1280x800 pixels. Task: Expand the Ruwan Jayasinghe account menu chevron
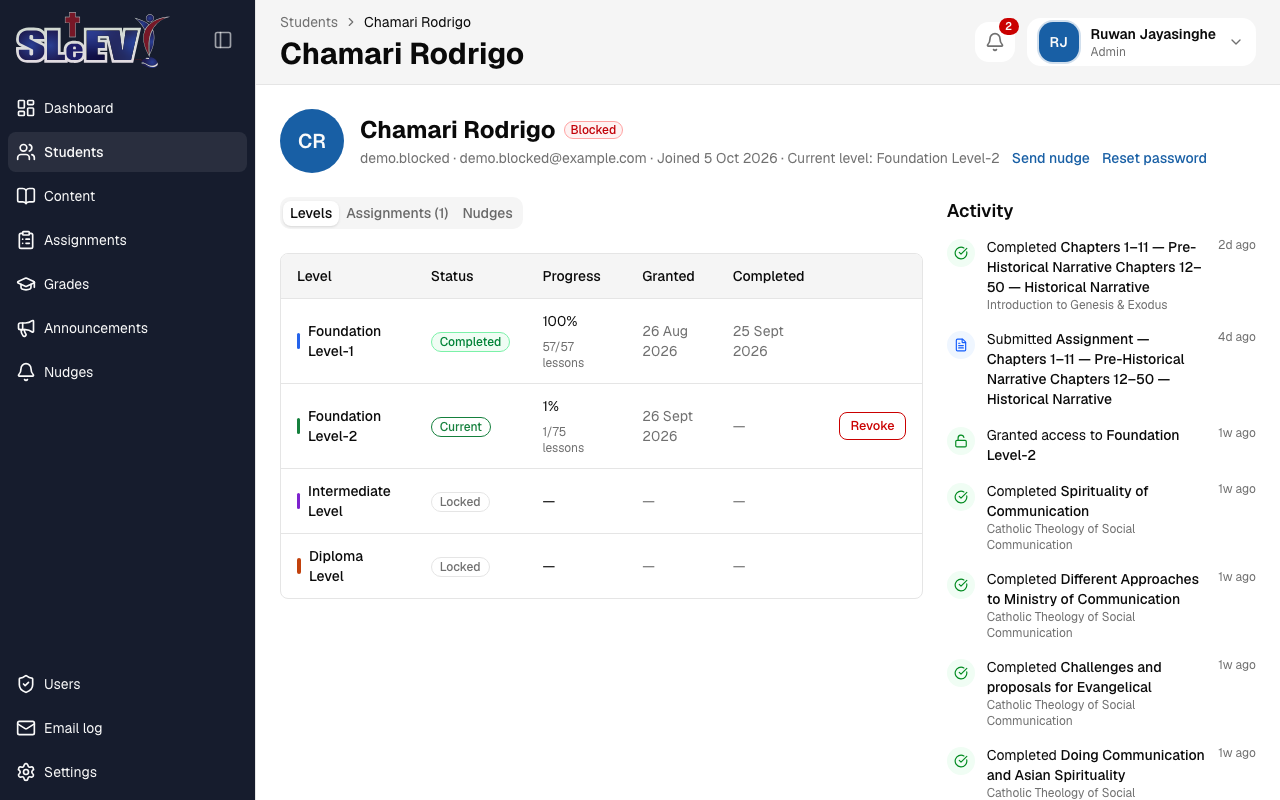(1236, 42)
